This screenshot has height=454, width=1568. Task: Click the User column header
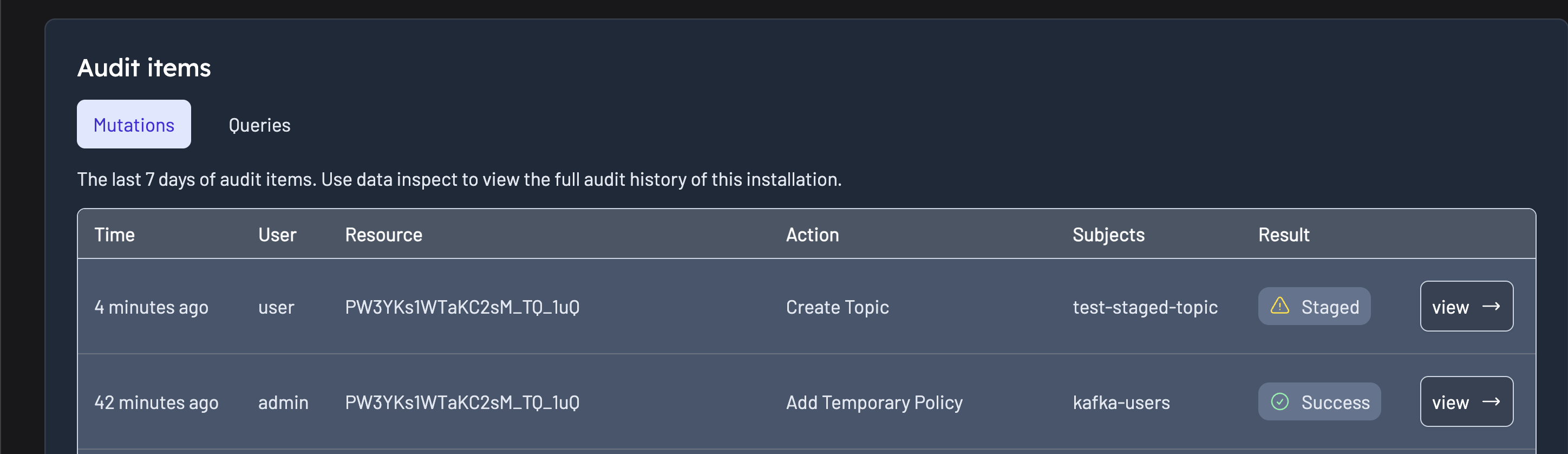277,235
